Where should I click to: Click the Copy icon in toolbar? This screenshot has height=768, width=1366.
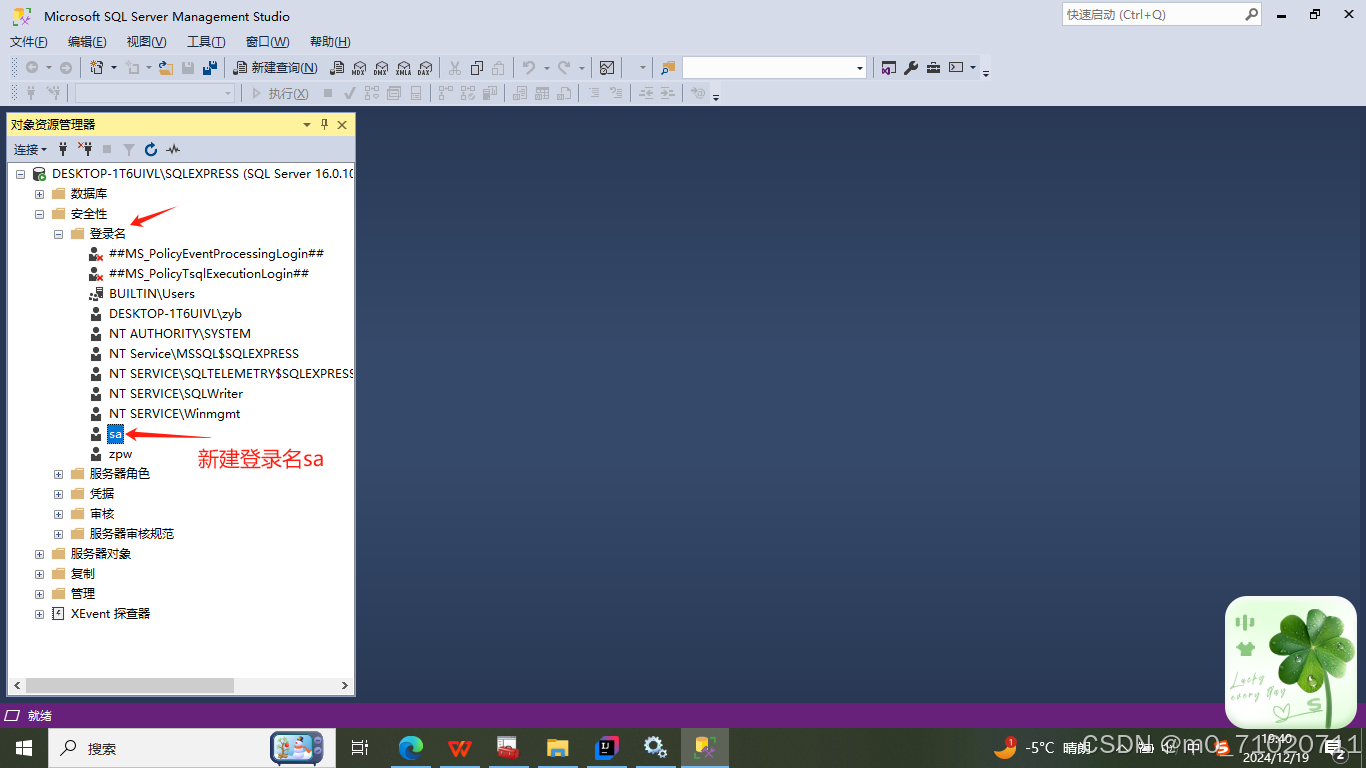pos(477,68)
